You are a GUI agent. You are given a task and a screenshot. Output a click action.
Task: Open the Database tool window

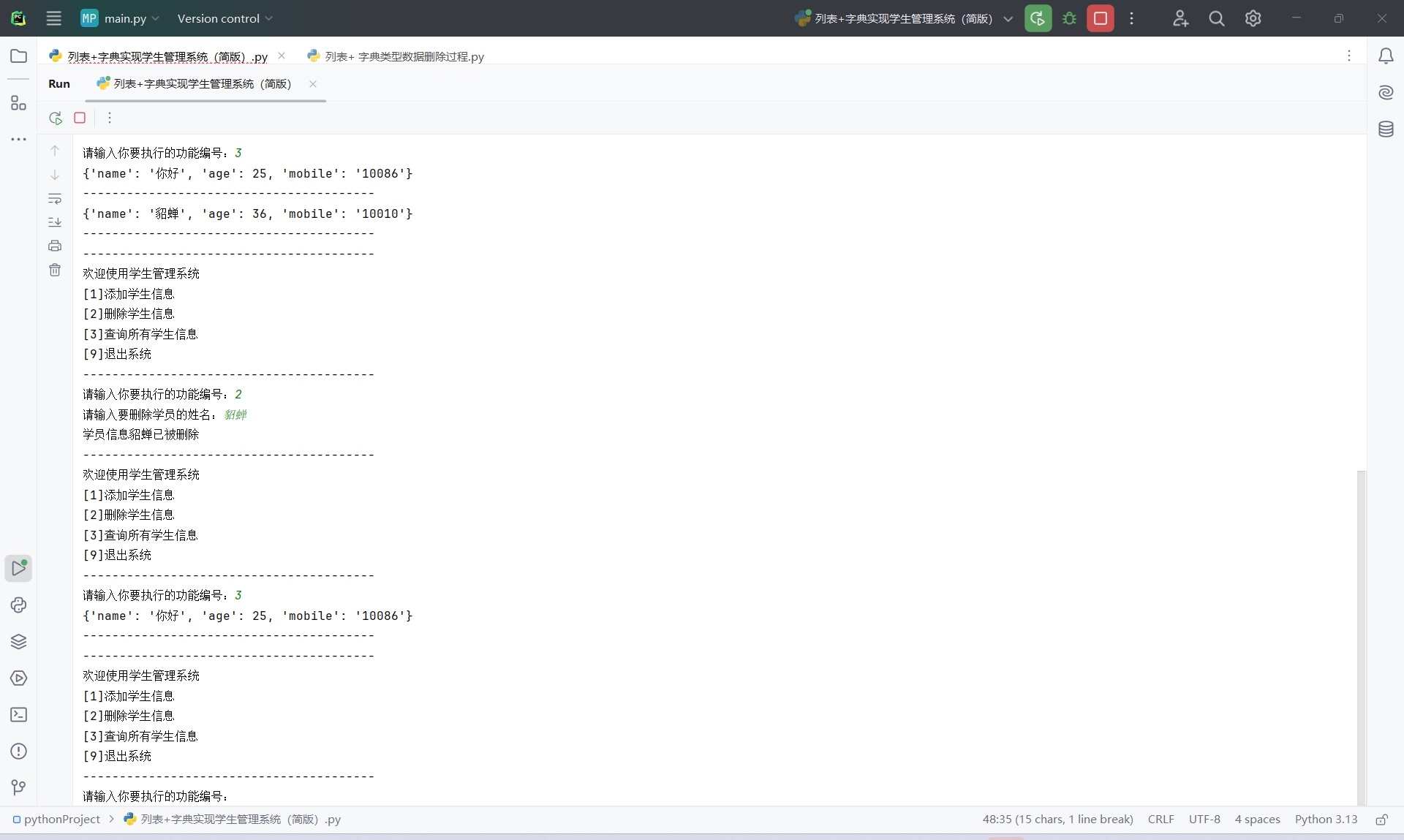click(1386, 129)
